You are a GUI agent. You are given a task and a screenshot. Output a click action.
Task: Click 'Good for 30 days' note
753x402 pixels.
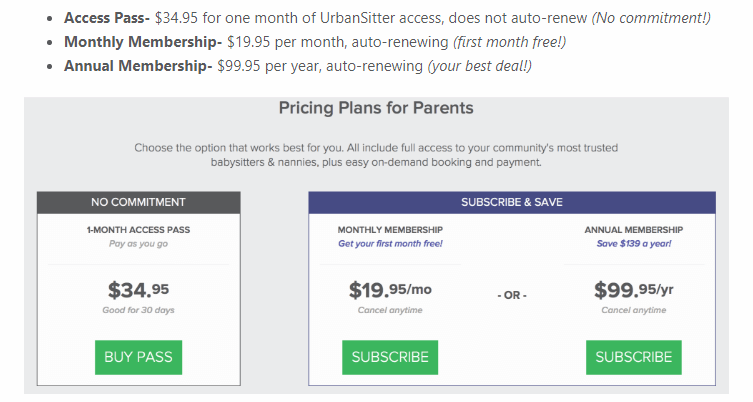(138, 310)
